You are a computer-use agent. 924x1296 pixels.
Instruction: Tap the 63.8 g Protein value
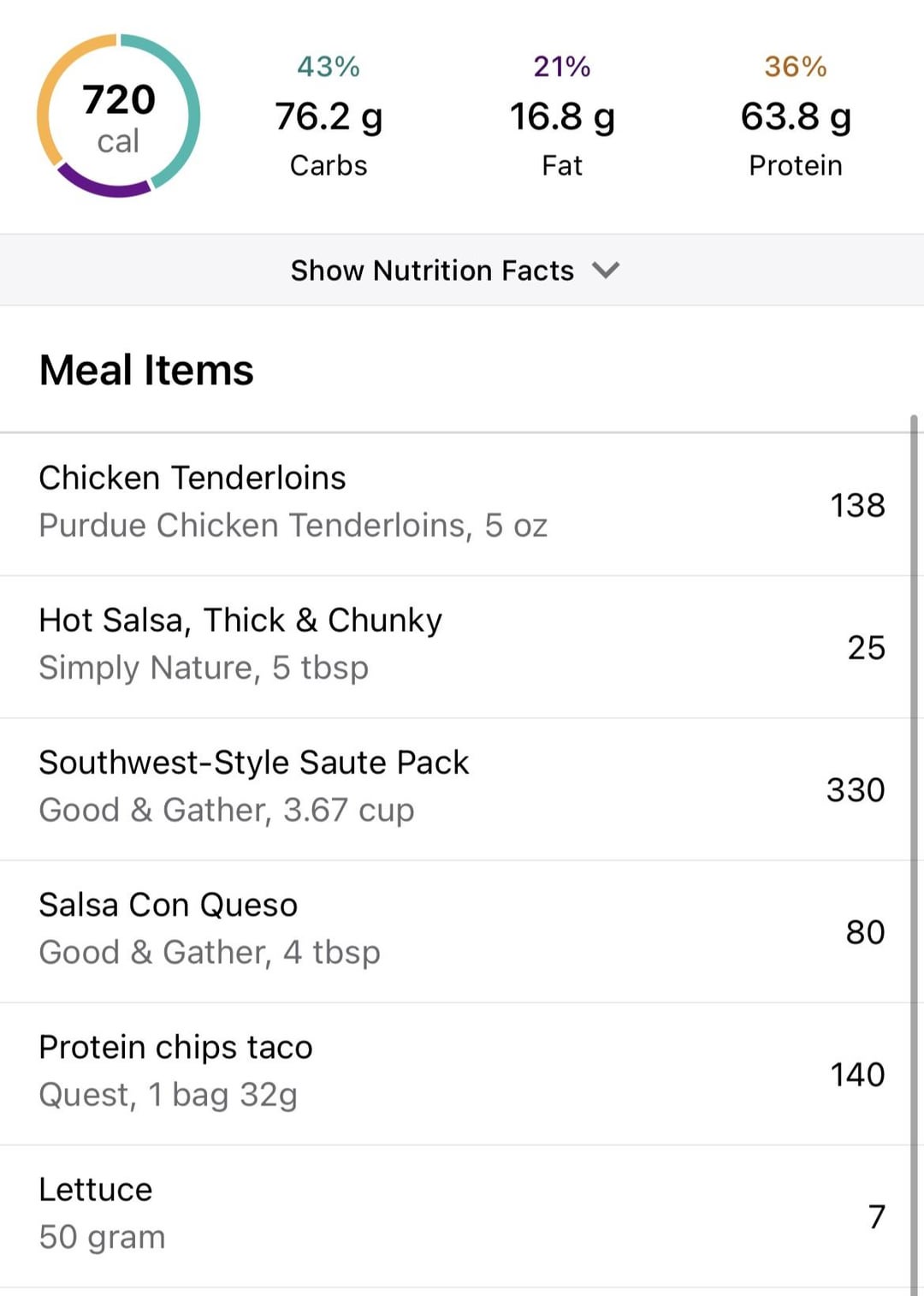pyautogui.click(x=796, y=116)
